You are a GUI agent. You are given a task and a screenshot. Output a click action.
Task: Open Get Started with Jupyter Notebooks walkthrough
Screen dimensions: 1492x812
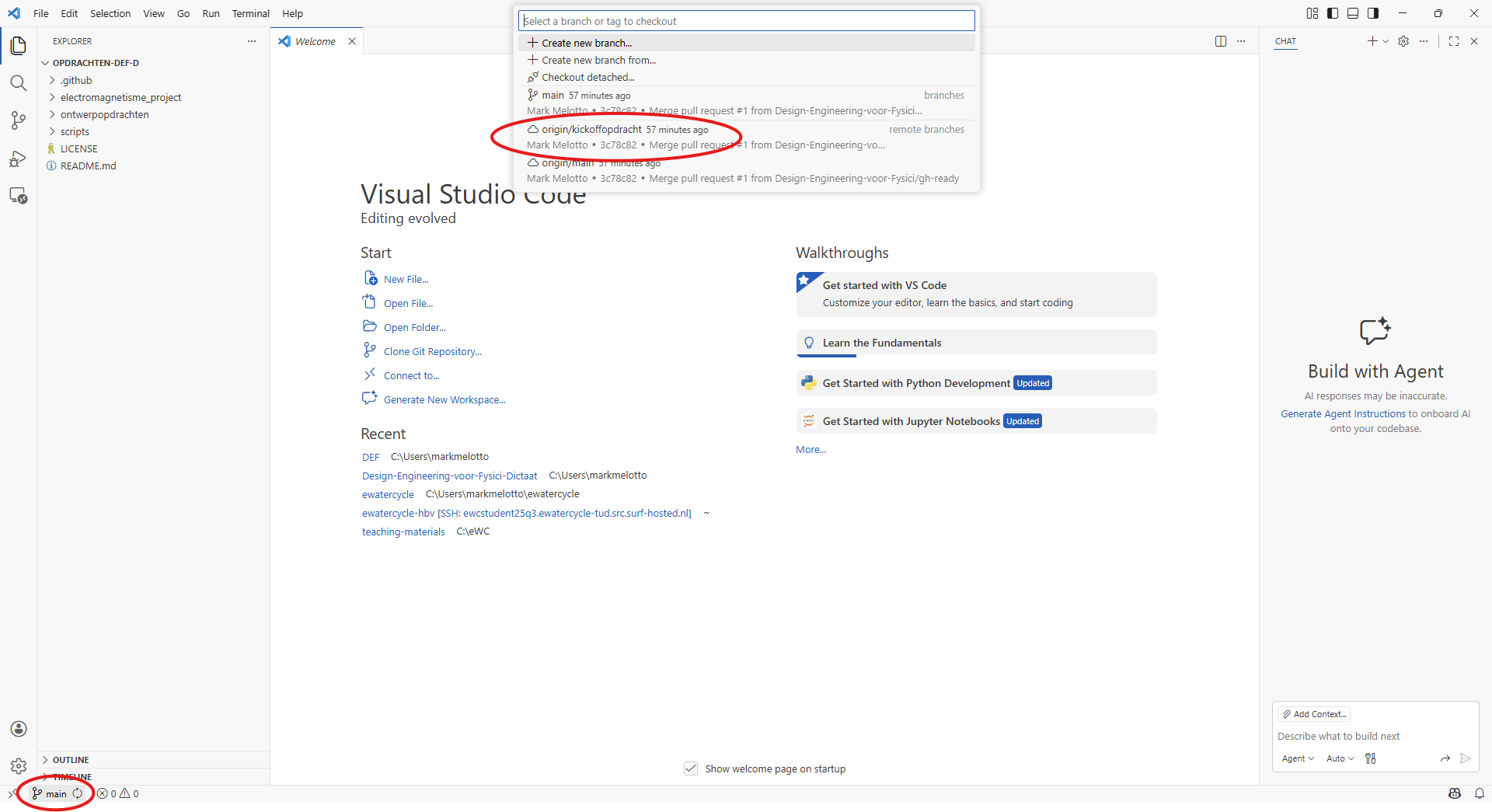(x=977, y=421)
